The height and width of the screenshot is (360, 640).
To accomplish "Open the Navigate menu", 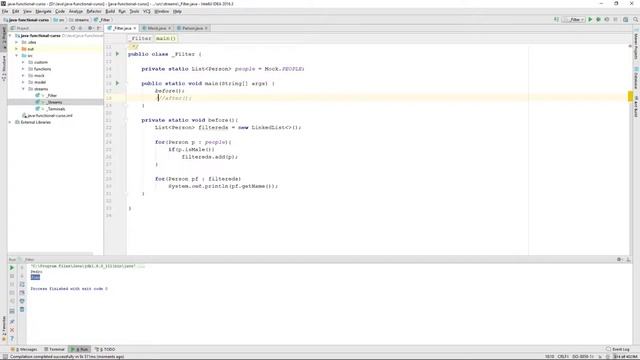I will click(43, 11).
